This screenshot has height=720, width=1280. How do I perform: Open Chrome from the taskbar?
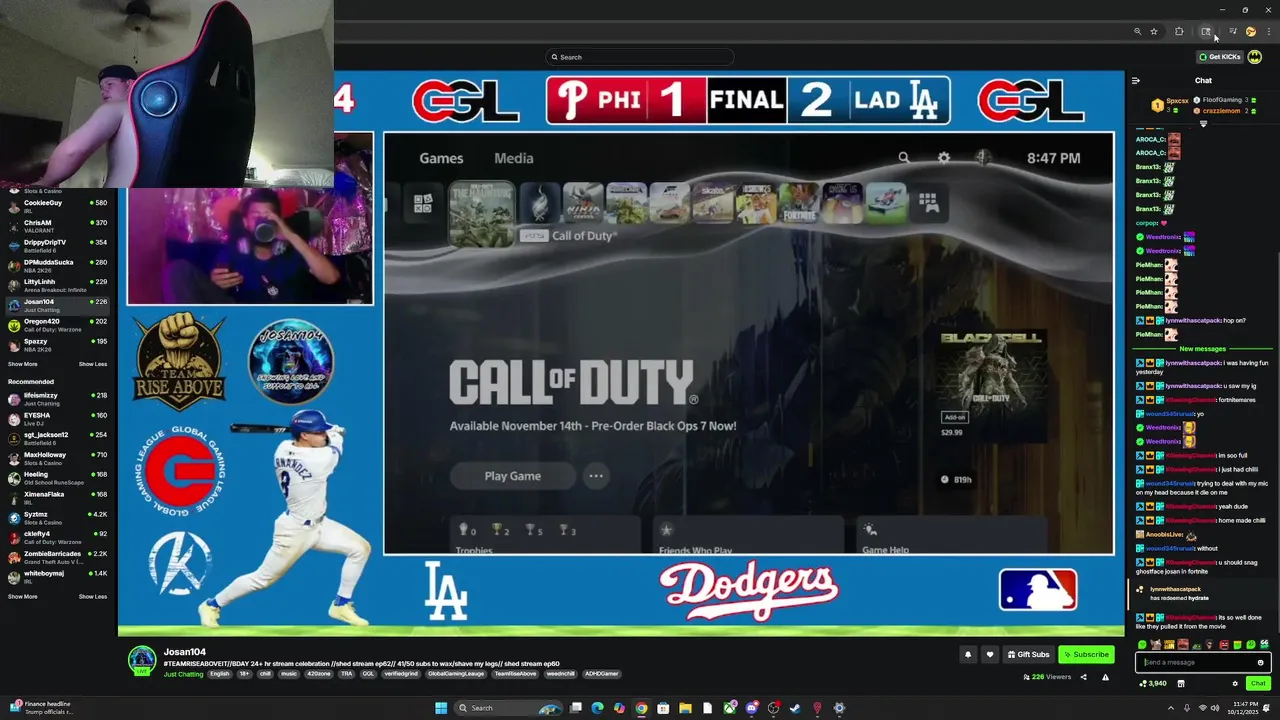coord(641,708)
